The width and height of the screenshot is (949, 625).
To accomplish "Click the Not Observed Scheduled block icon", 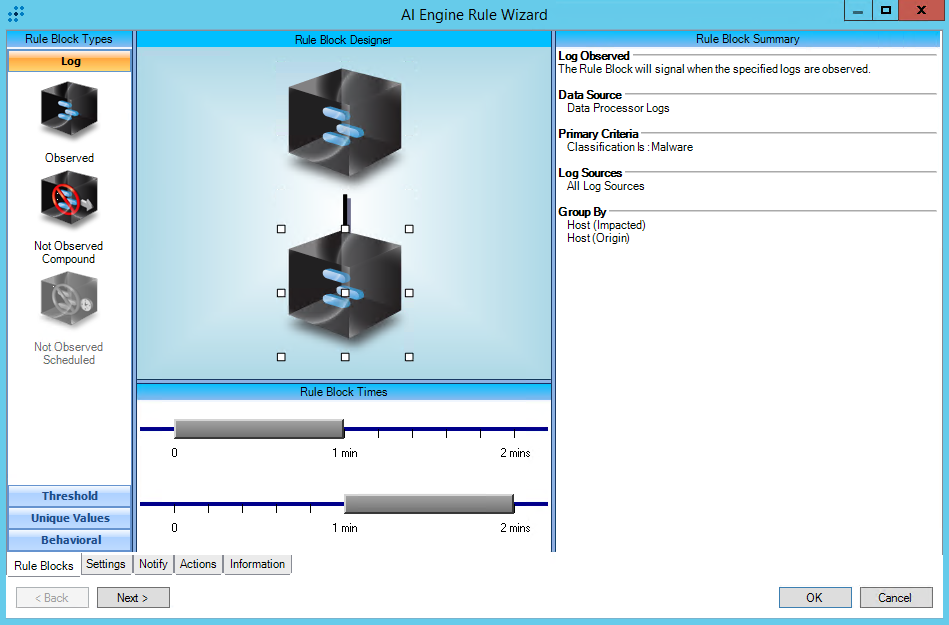I will pos(69,300).
